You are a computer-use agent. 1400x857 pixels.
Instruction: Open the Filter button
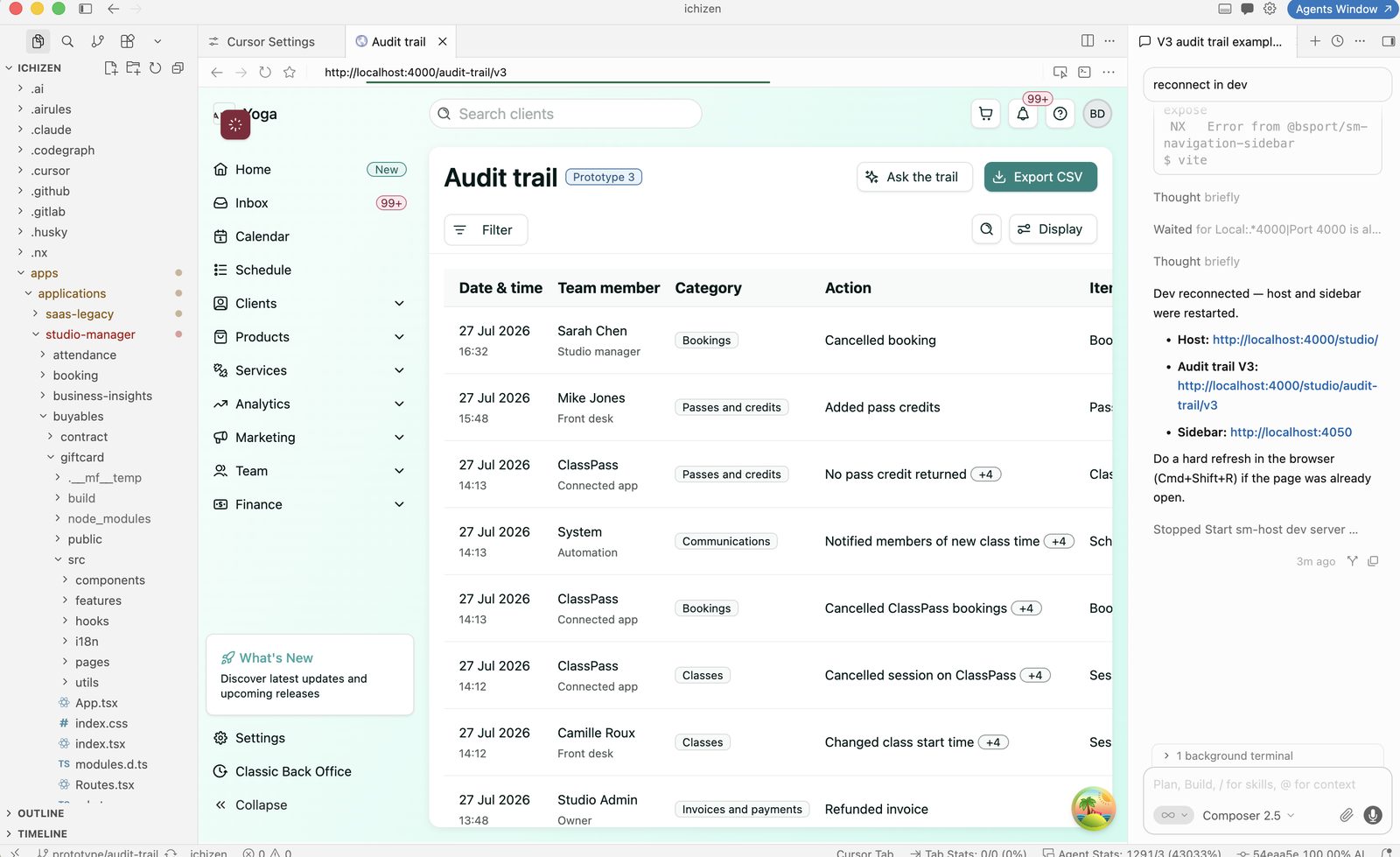tap(486, 229)
